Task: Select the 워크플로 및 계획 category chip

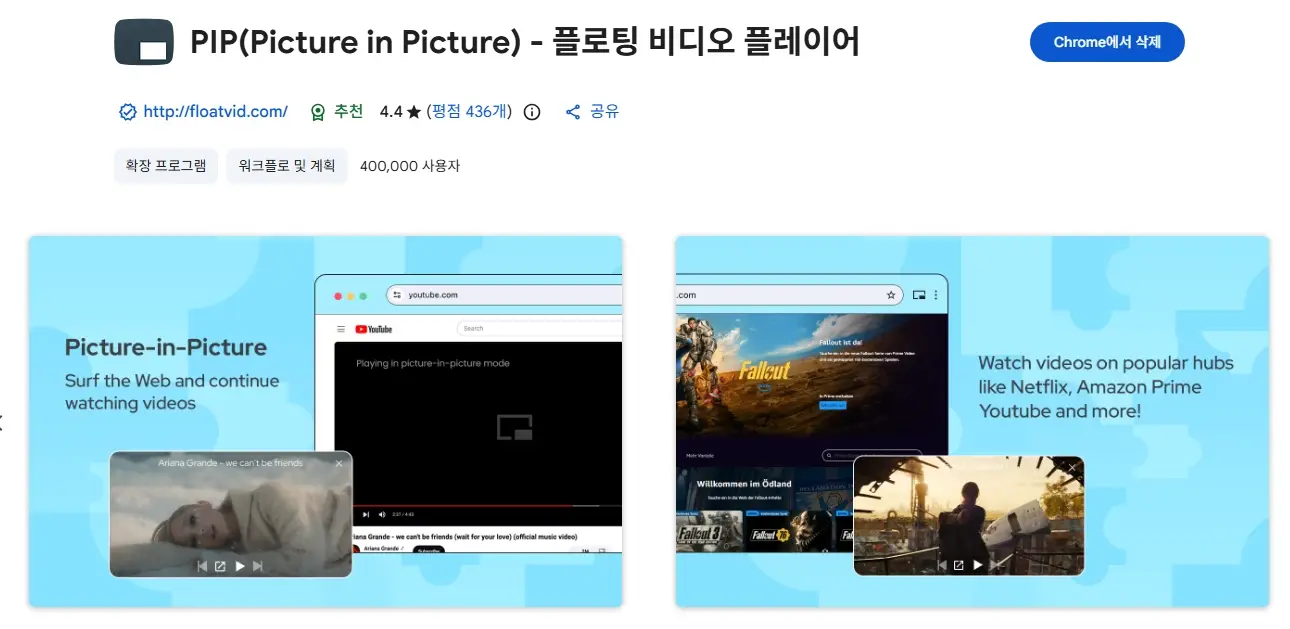Action: click(x=287, y=166)
